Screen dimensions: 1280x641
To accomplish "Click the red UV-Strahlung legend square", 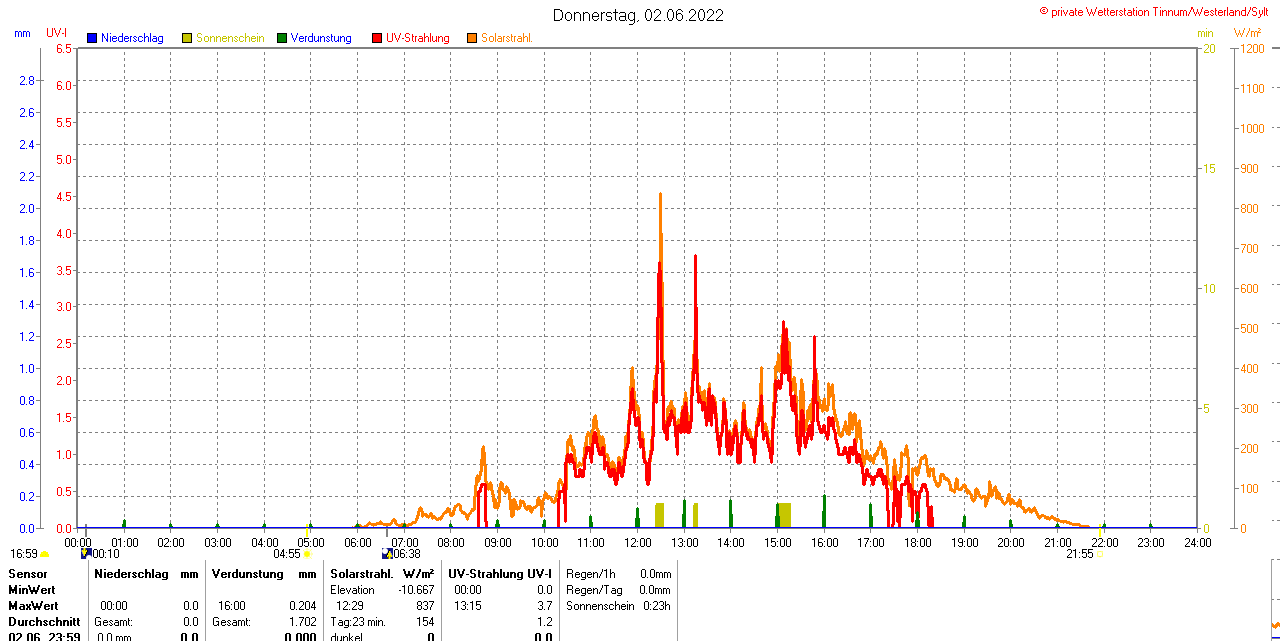I will [377, 38].
